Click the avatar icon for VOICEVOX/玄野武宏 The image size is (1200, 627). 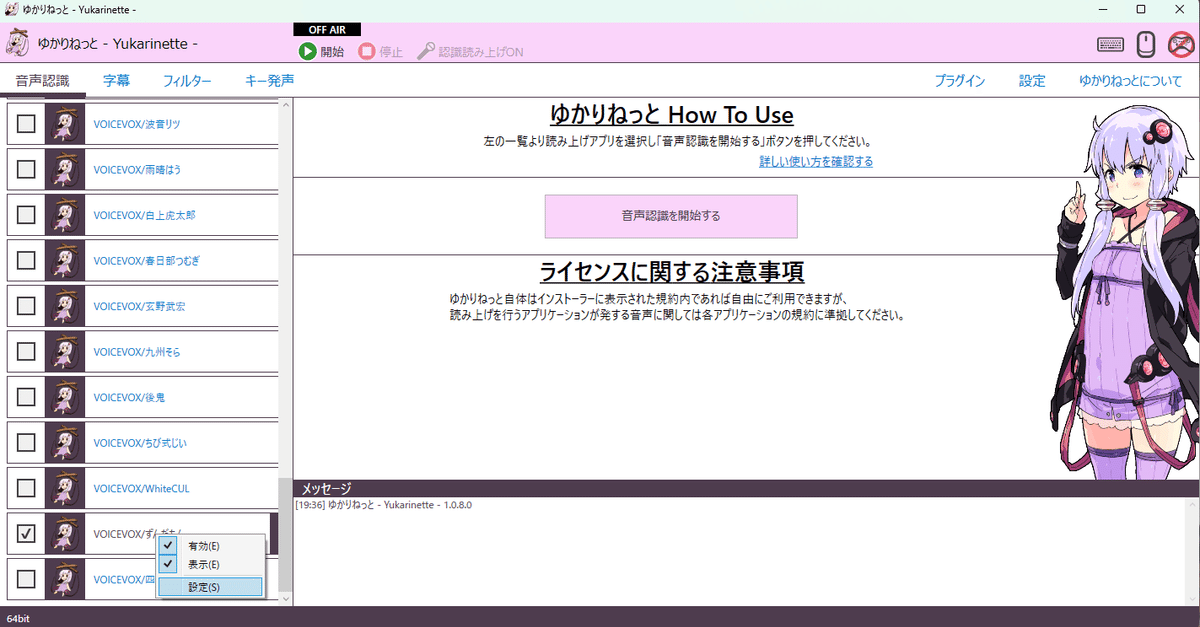pos(67,306)
